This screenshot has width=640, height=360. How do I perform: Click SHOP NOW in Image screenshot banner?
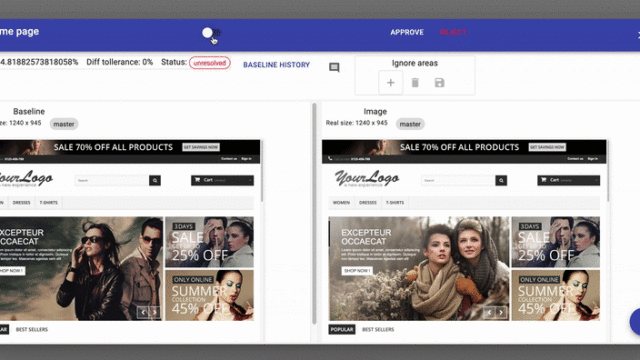point(357,271)
